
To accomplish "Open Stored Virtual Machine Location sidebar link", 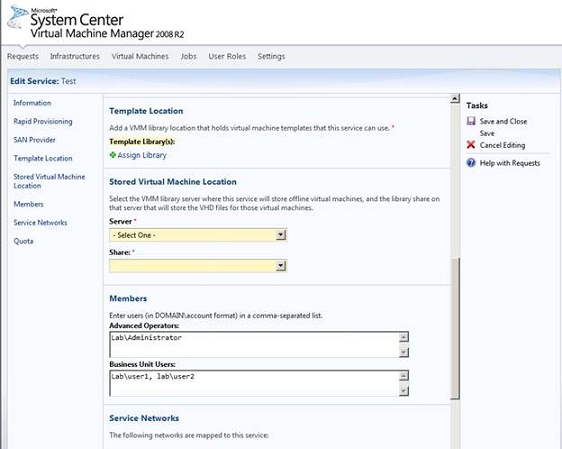I will (49, 181).
